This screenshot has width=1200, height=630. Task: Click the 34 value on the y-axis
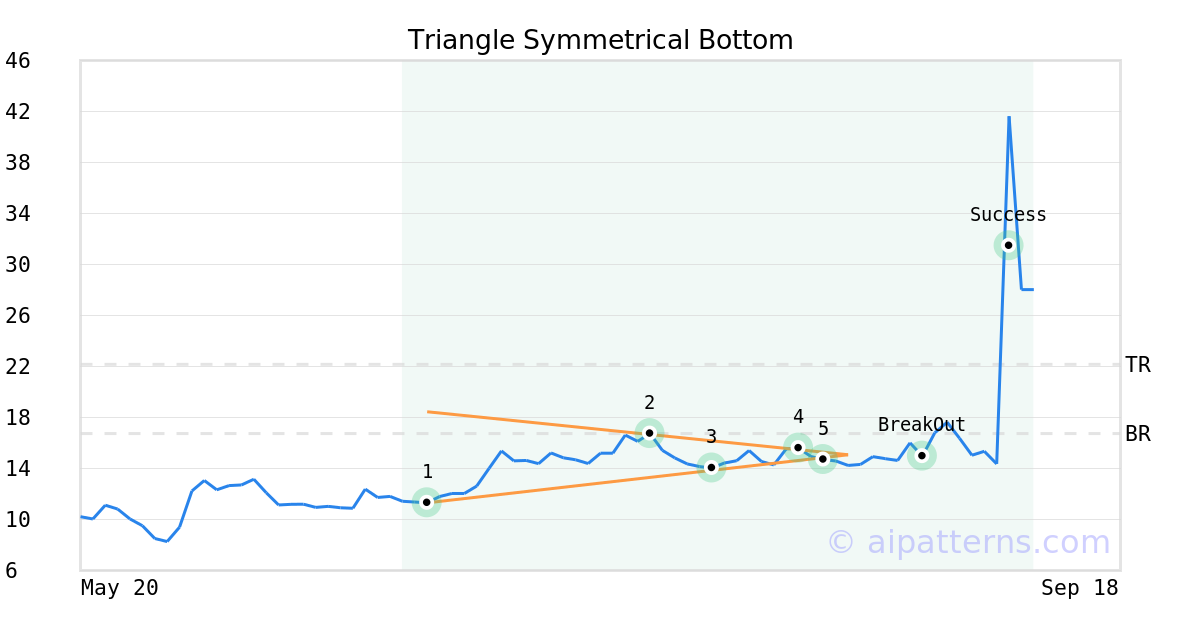click(18, 214)
